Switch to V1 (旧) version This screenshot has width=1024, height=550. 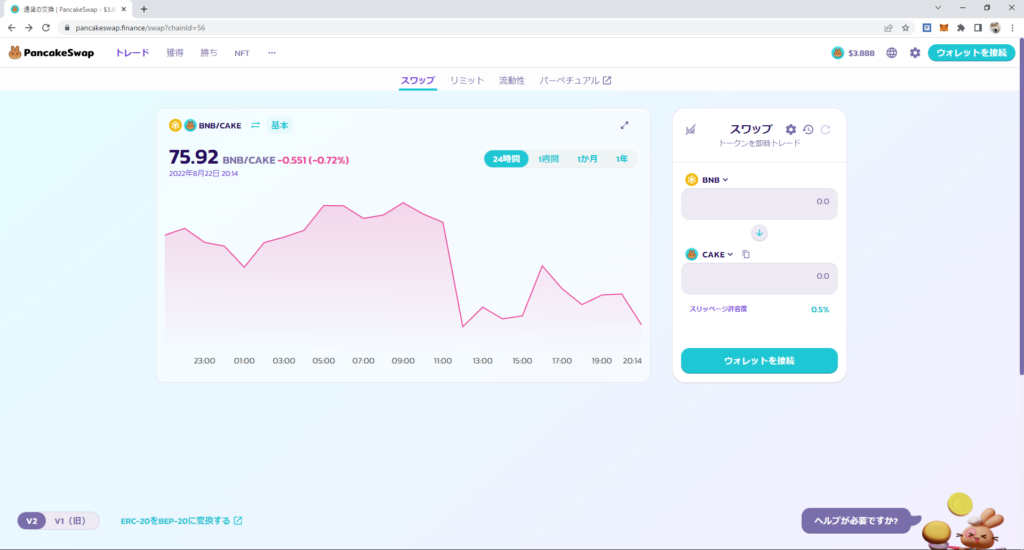[x=71, y=521]
